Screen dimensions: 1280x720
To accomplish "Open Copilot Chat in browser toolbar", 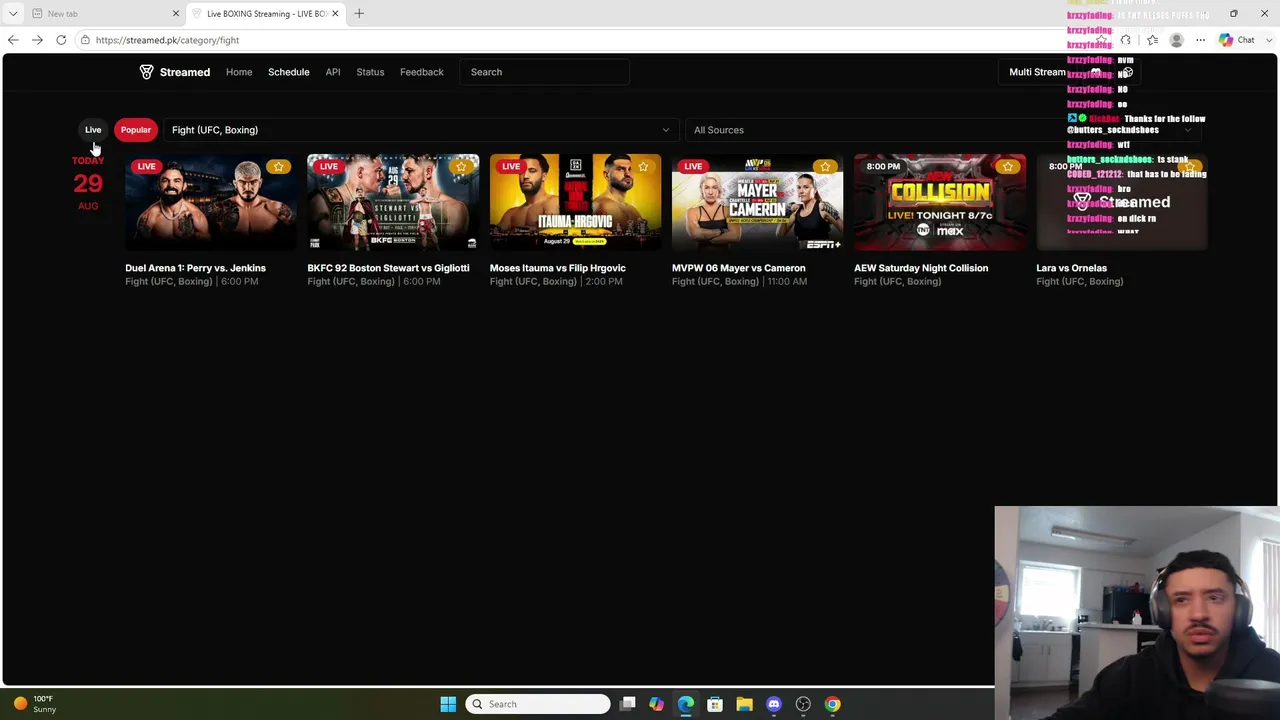I will click(1237, 40).
